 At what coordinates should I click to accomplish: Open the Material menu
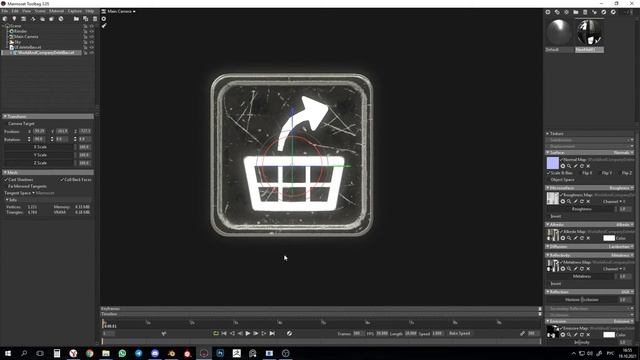coord(56,11)
